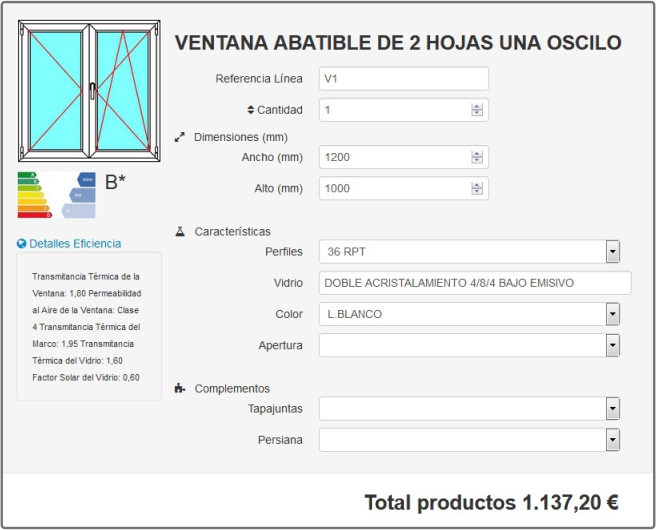
Task: Click the Referencia Línea text field
Action: [x=403, y=79]
